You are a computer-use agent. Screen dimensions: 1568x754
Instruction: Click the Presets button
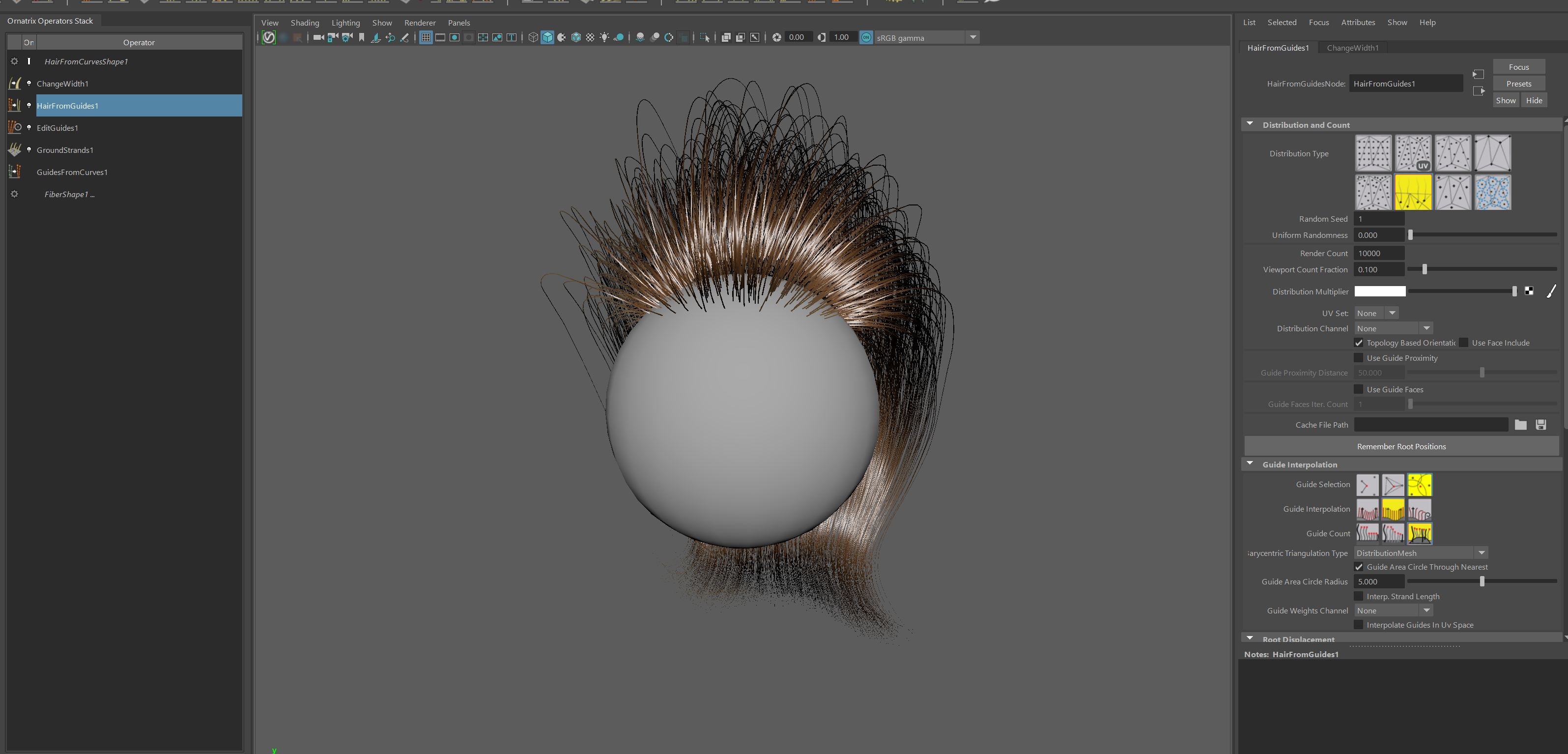click(x=1518, y=84)
